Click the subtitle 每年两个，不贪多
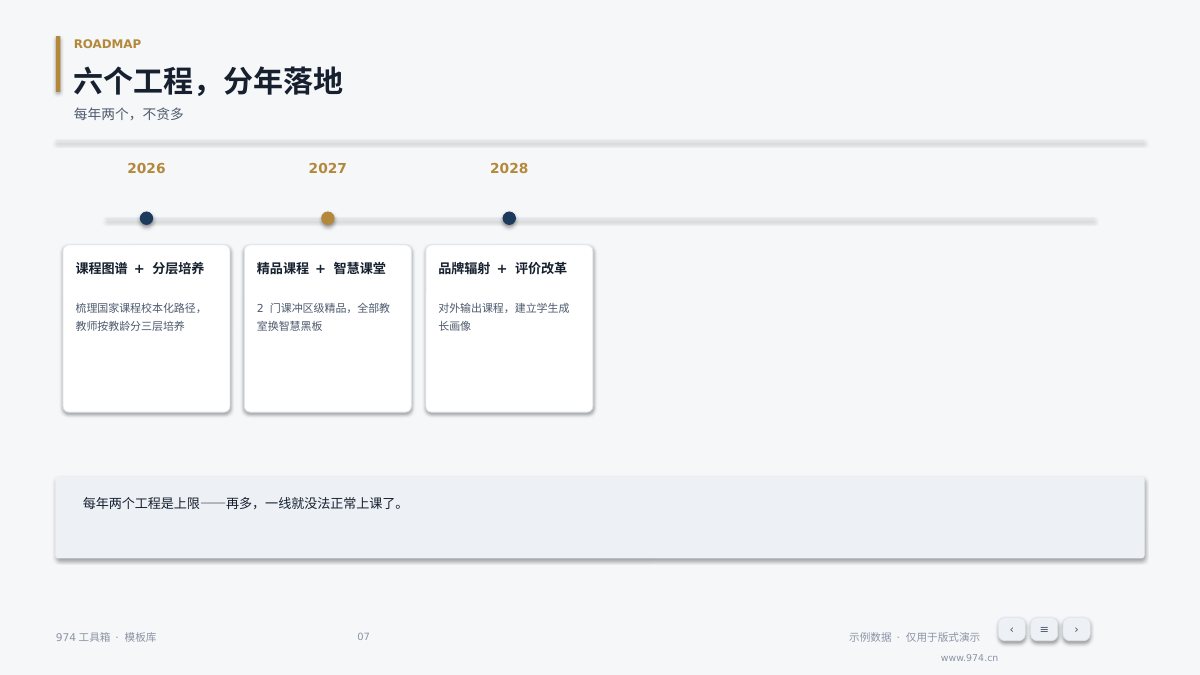This screenshot has height=675, width=1200. [x=129, y=114]
